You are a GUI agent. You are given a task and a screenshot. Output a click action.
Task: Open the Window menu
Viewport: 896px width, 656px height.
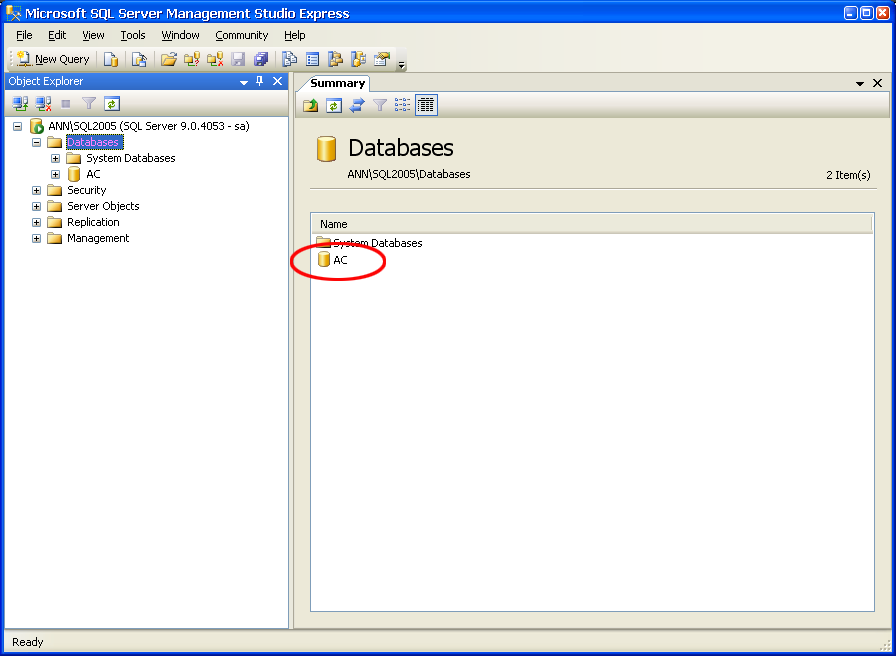180,35
